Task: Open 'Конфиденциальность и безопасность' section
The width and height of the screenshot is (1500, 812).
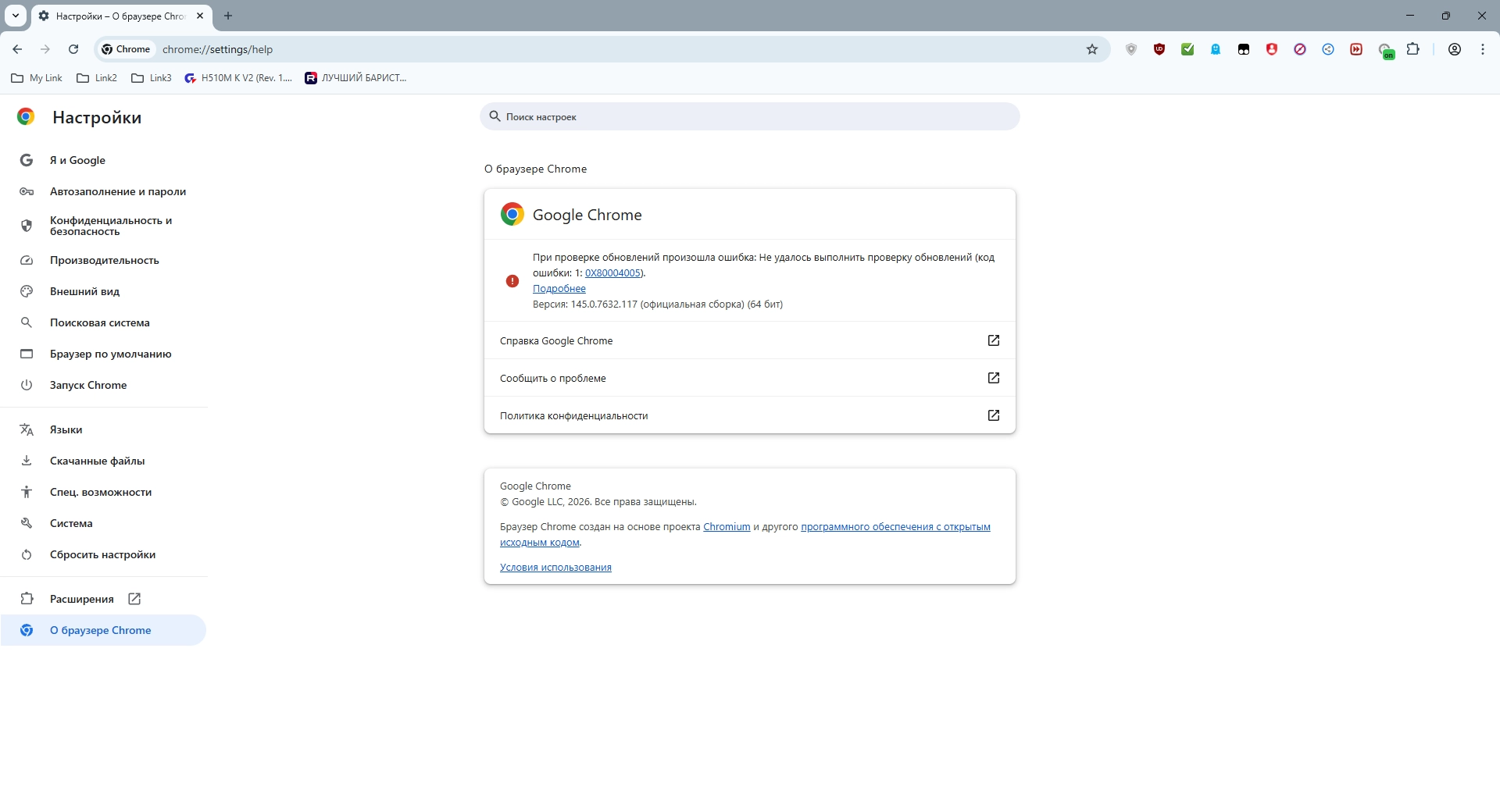Action: [103, 226]
